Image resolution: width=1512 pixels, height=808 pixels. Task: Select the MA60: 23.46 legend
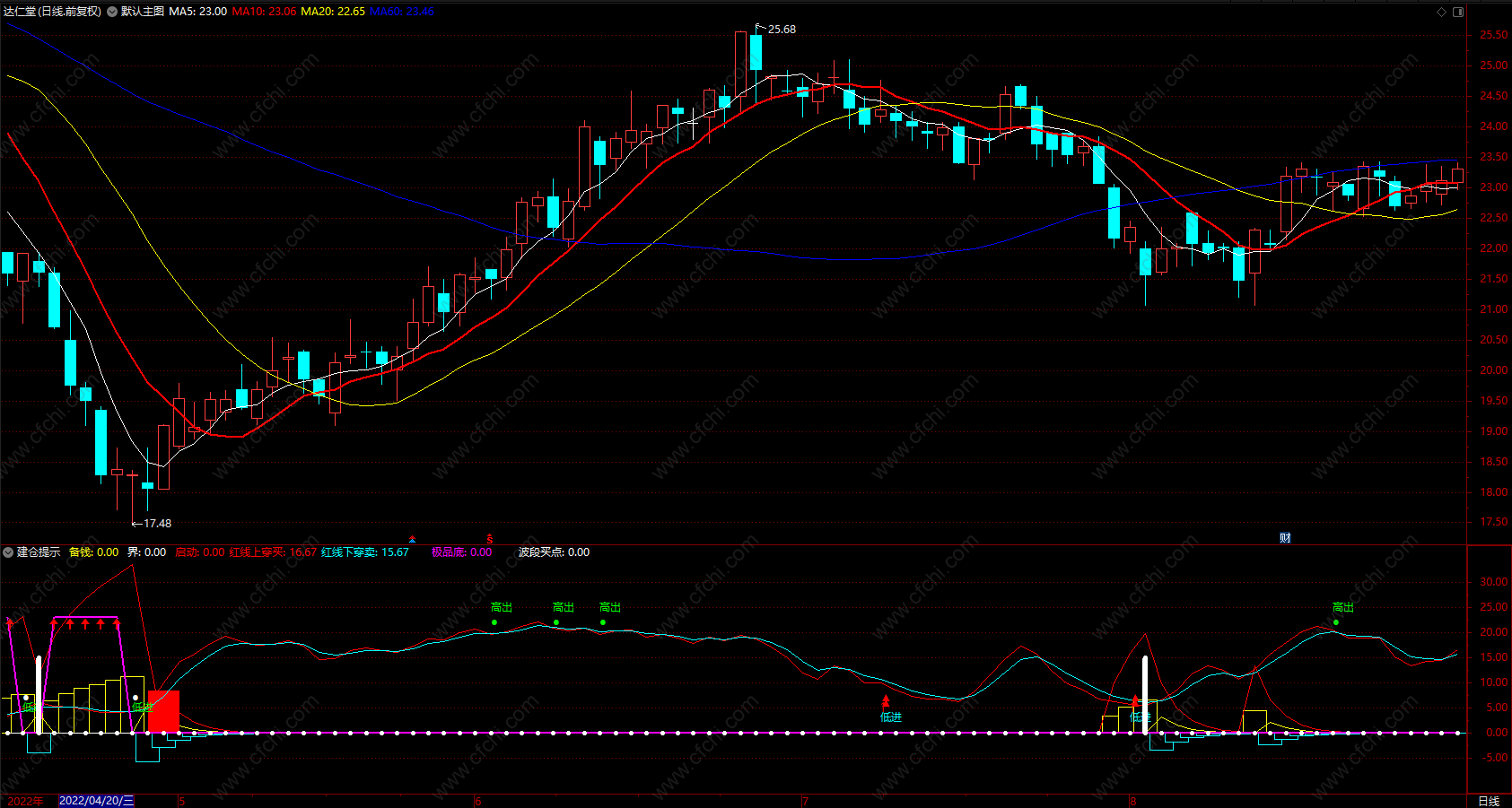402,12
